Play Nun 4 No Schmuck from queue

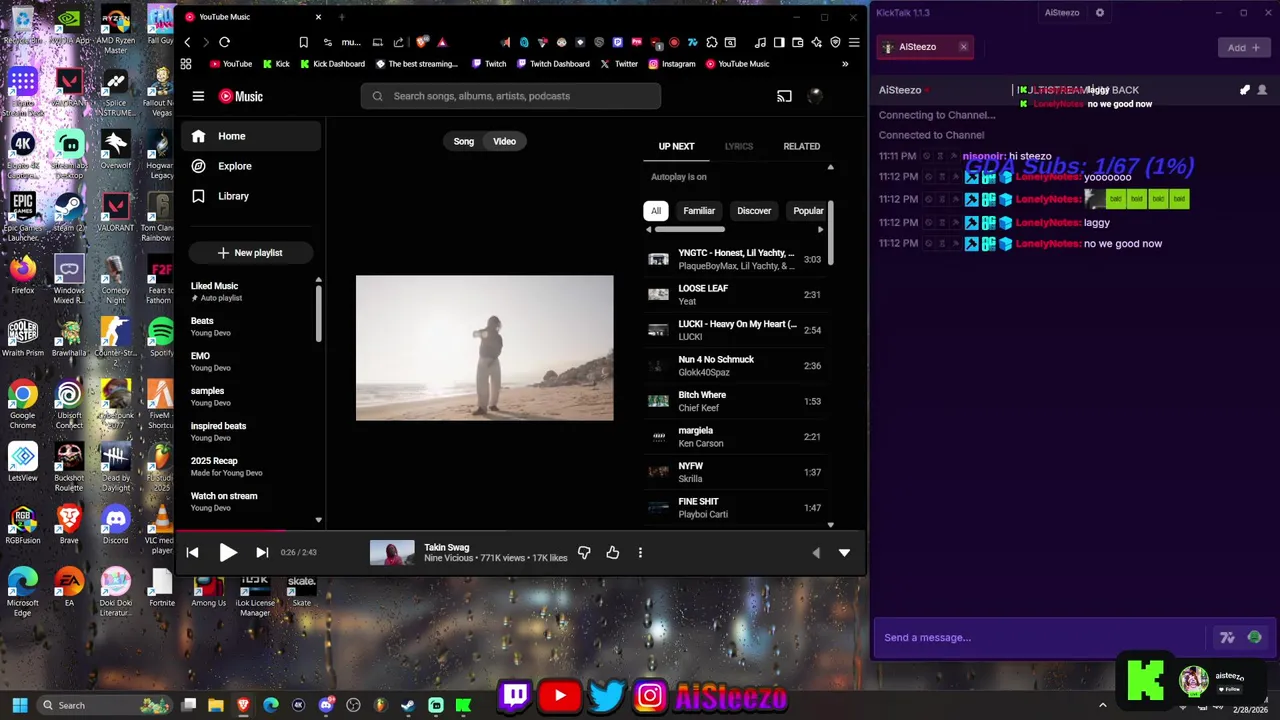point(736,366)
